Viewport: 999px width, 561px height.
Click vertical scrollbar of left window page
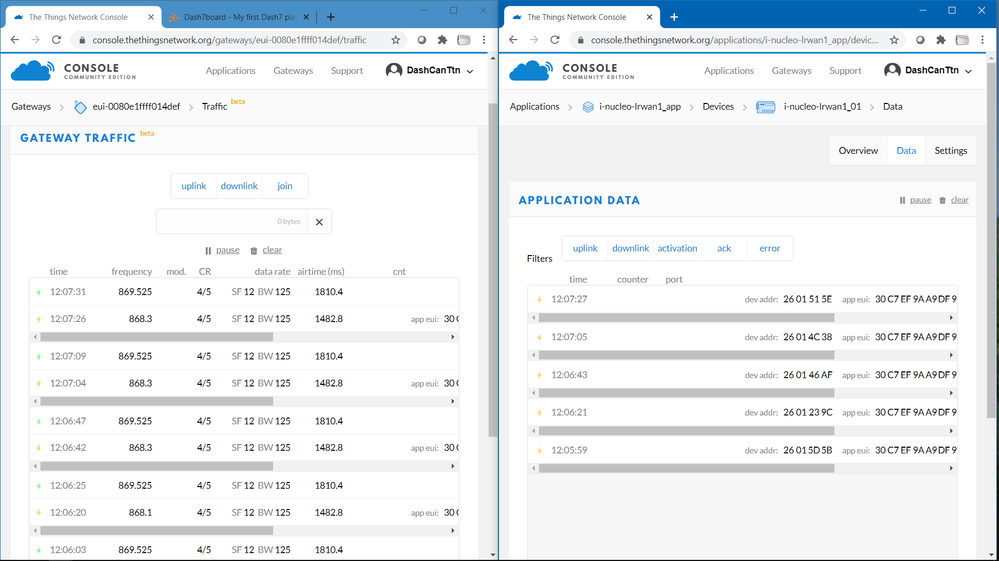(x=492, y=271)
